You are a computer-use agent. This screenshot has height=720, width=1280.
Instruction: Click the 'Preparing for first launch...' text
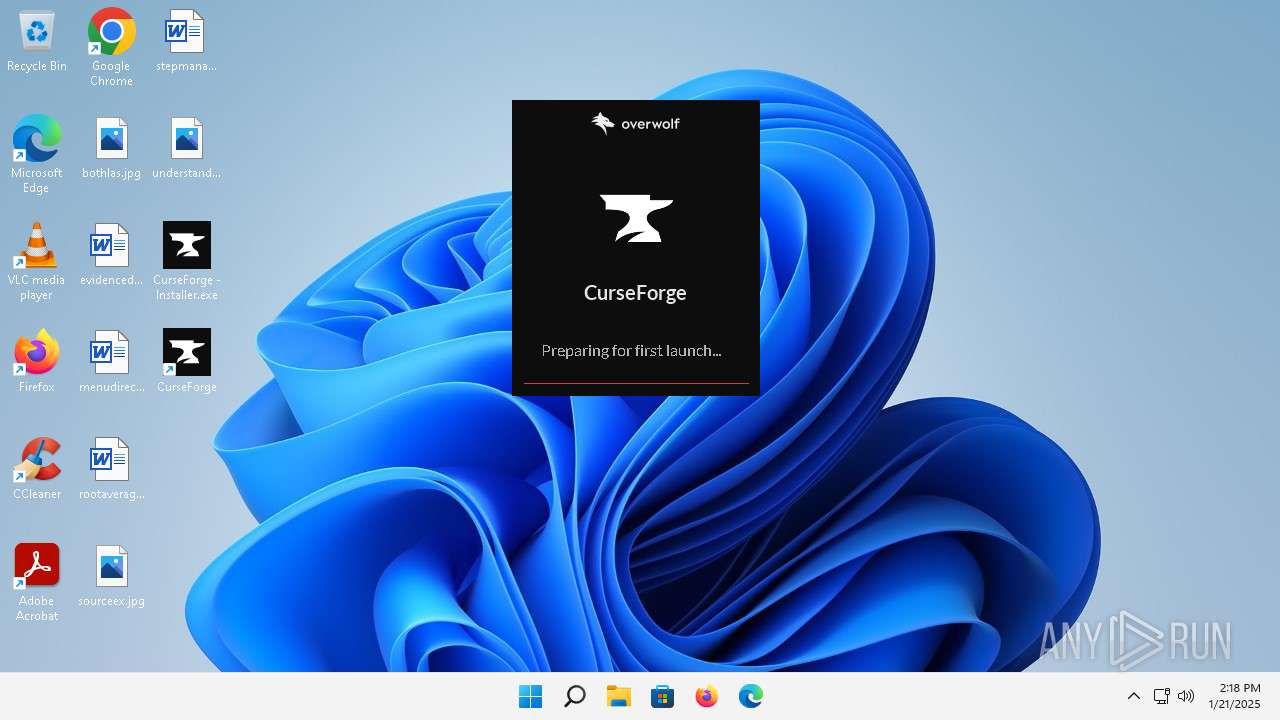click(631, 350)
